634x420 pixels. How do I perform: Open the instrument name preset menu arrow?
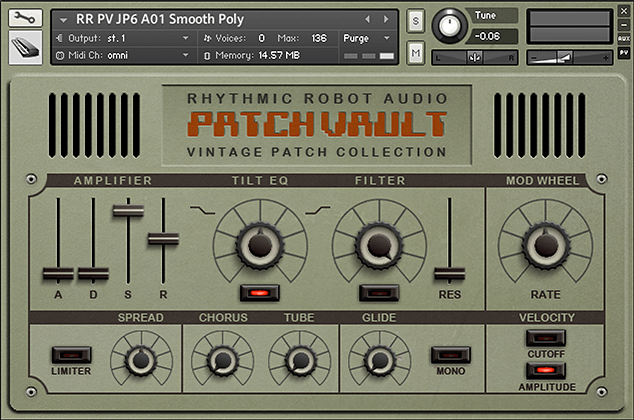tap(65, 19)
